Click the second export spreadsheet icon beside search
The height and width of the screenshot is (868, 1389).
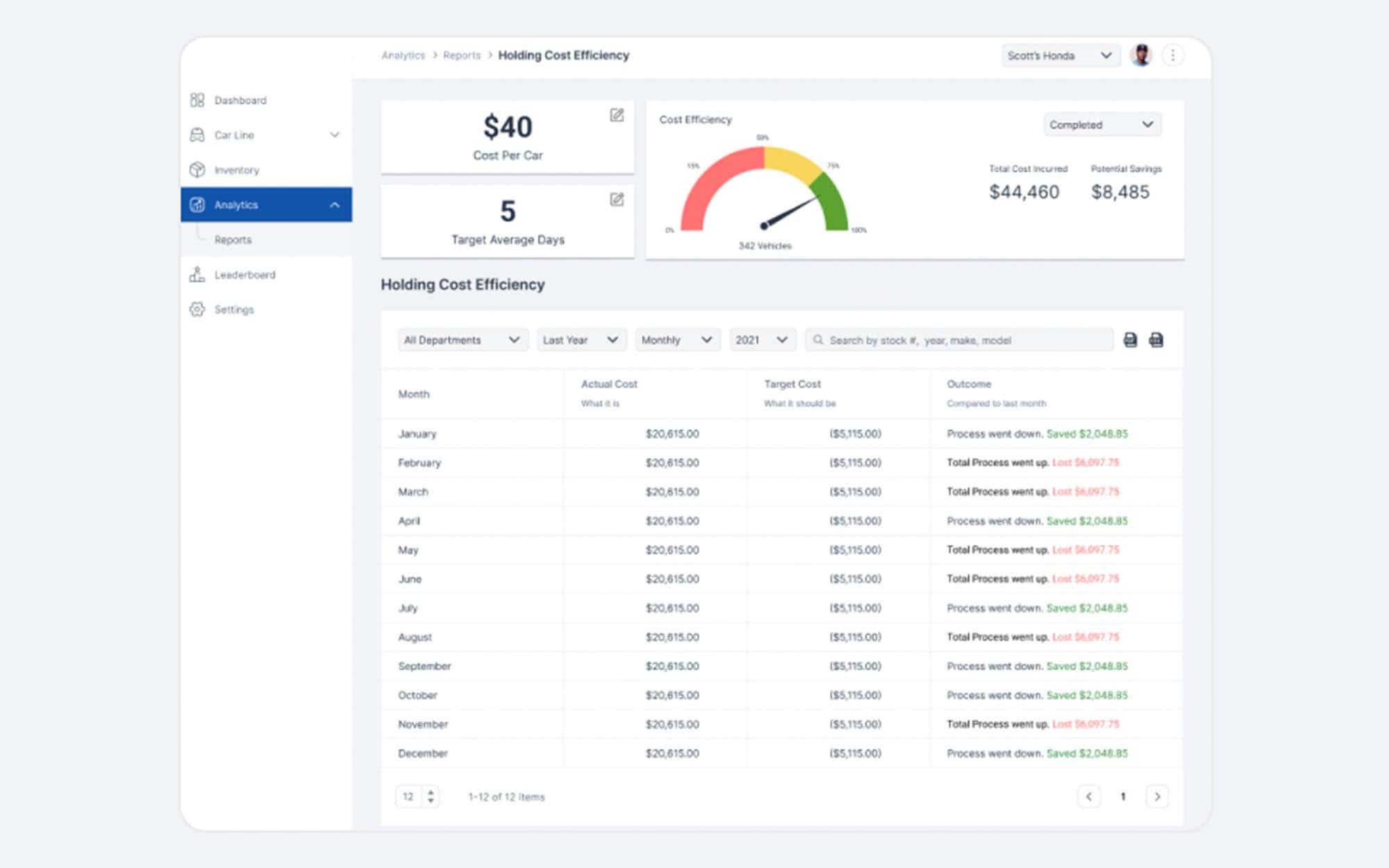[1156, 340]
